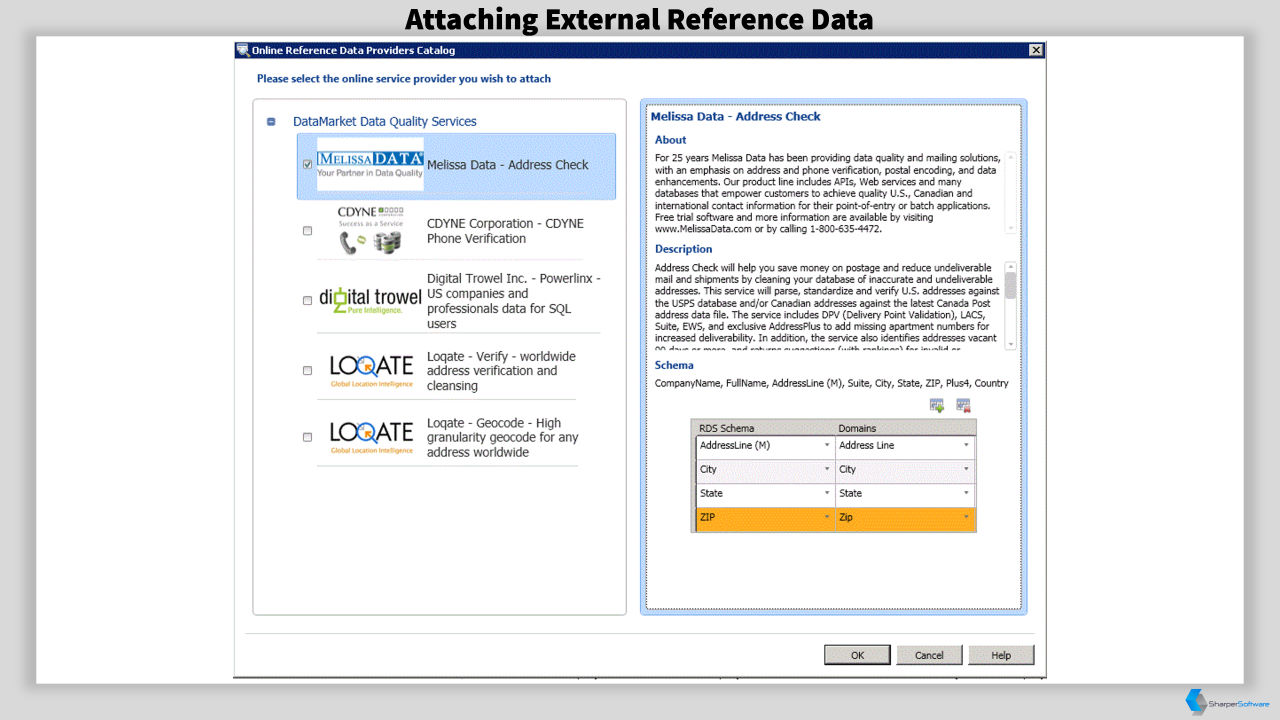Click the About paragraph text
The width and height of the screenshot is (1280, 720).
point(828,193)
